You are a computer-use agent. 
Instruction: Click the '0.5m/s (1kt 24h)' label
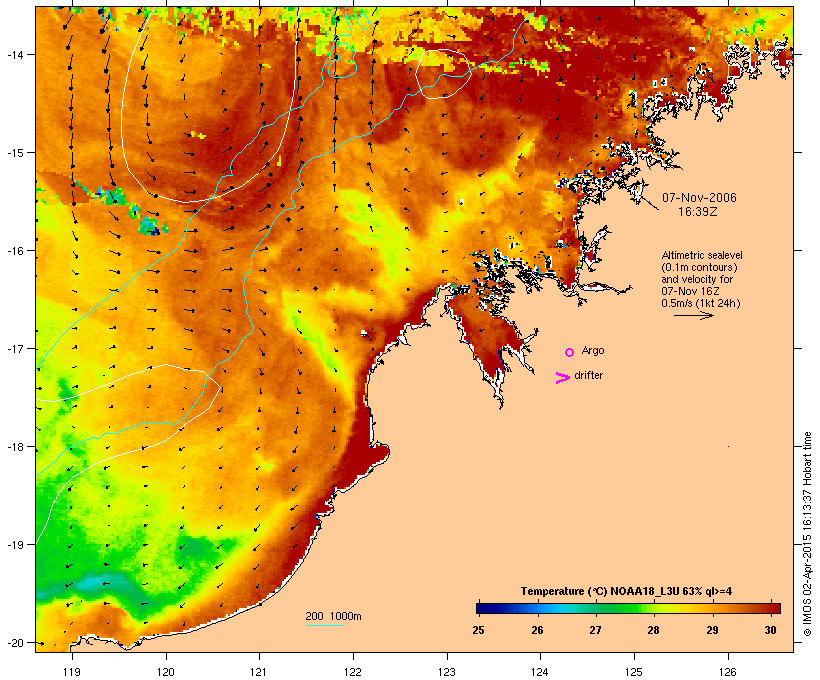tap(701, 303)
